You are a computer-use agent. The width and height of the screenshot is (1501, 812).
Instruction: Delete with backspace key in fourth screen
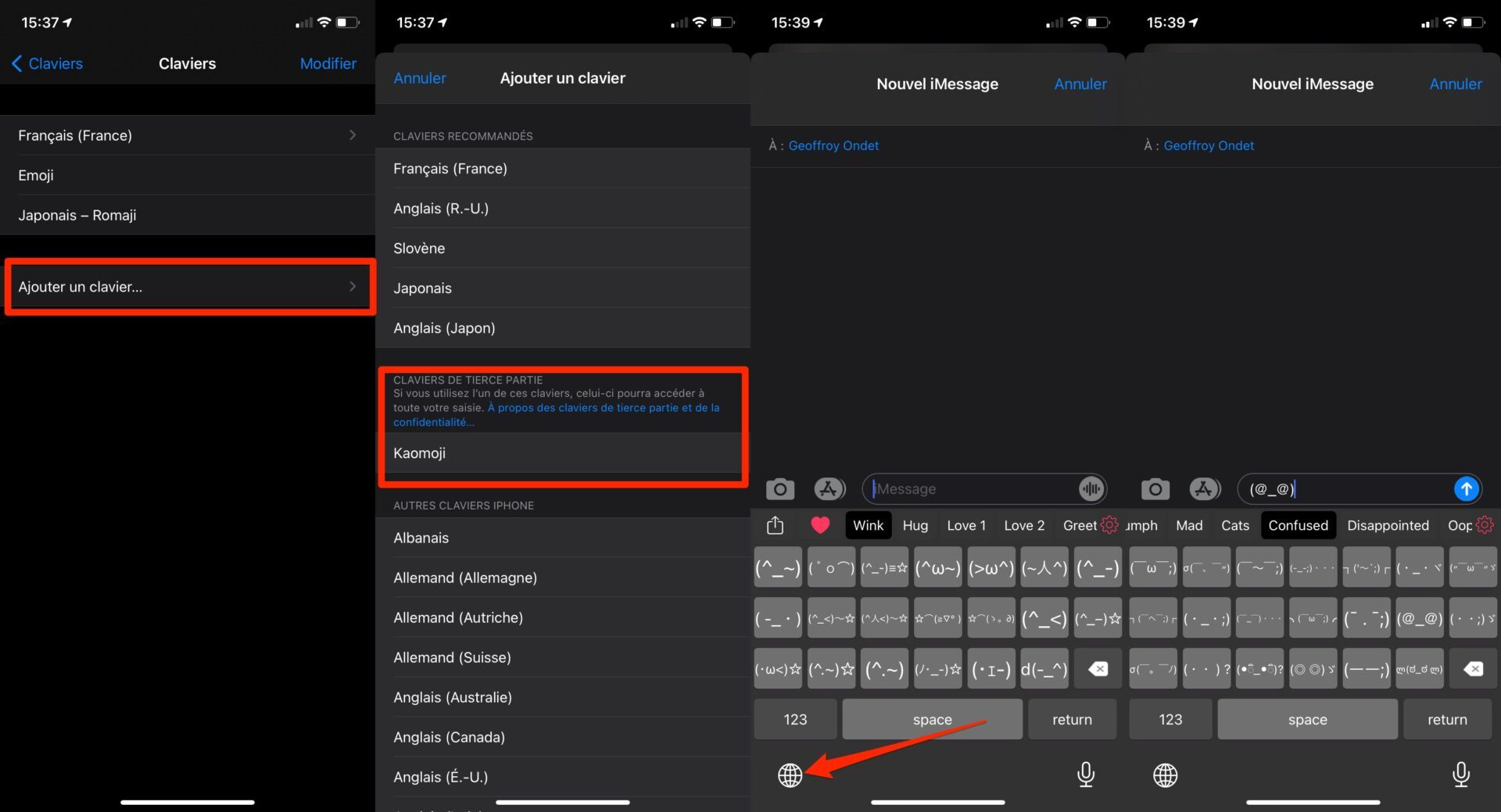coord(1474,669)
